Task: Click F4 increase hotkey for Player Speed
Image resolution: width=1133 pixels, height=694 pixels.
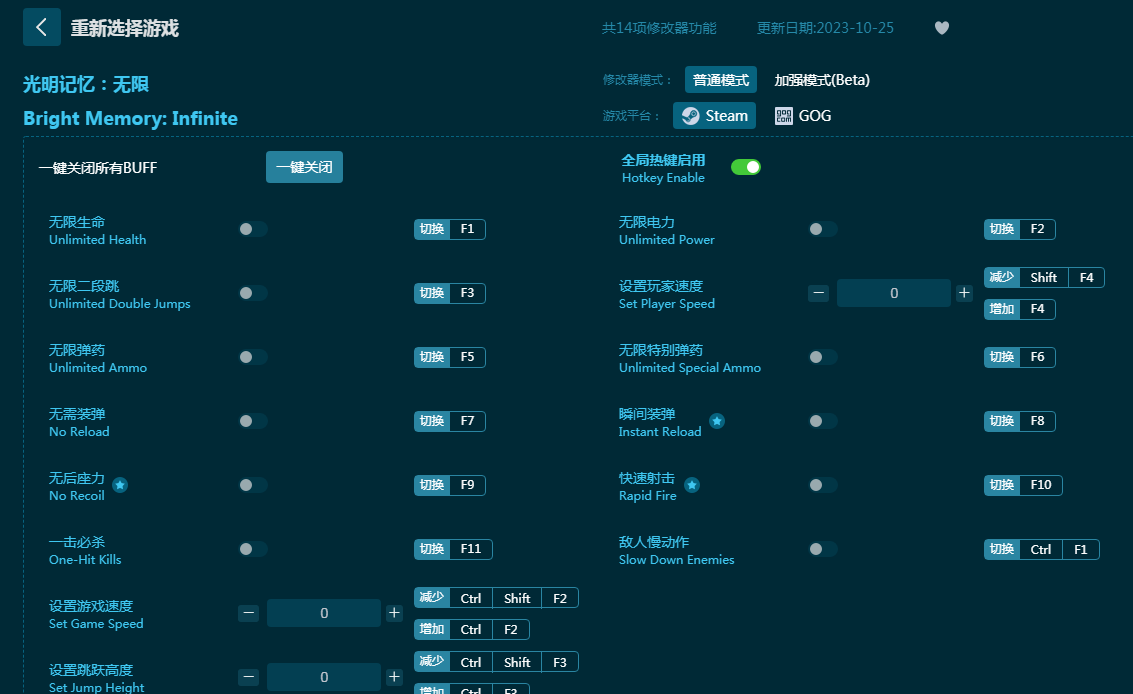Action: [x=1020, y=309]
